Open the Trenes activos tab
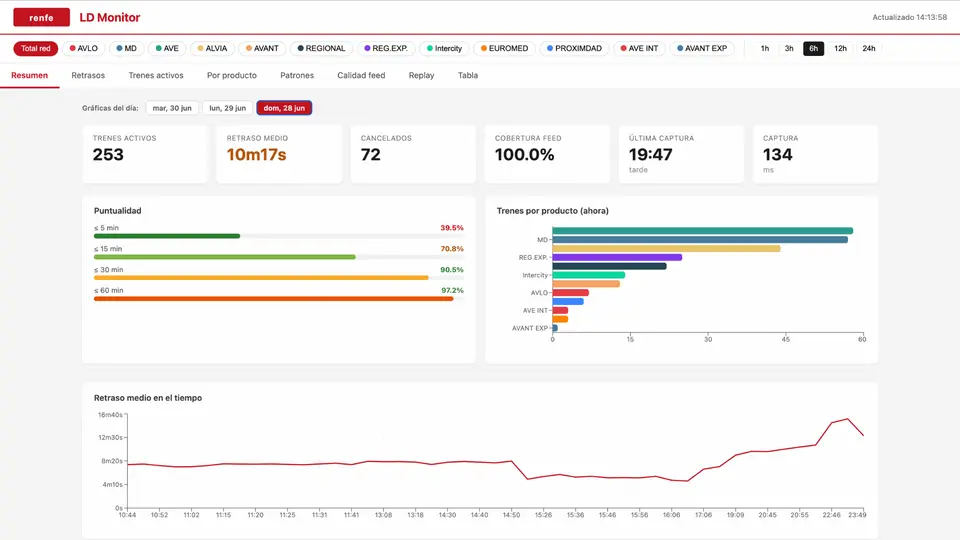This screenshot has height=540, width=960. pos(156,75)
